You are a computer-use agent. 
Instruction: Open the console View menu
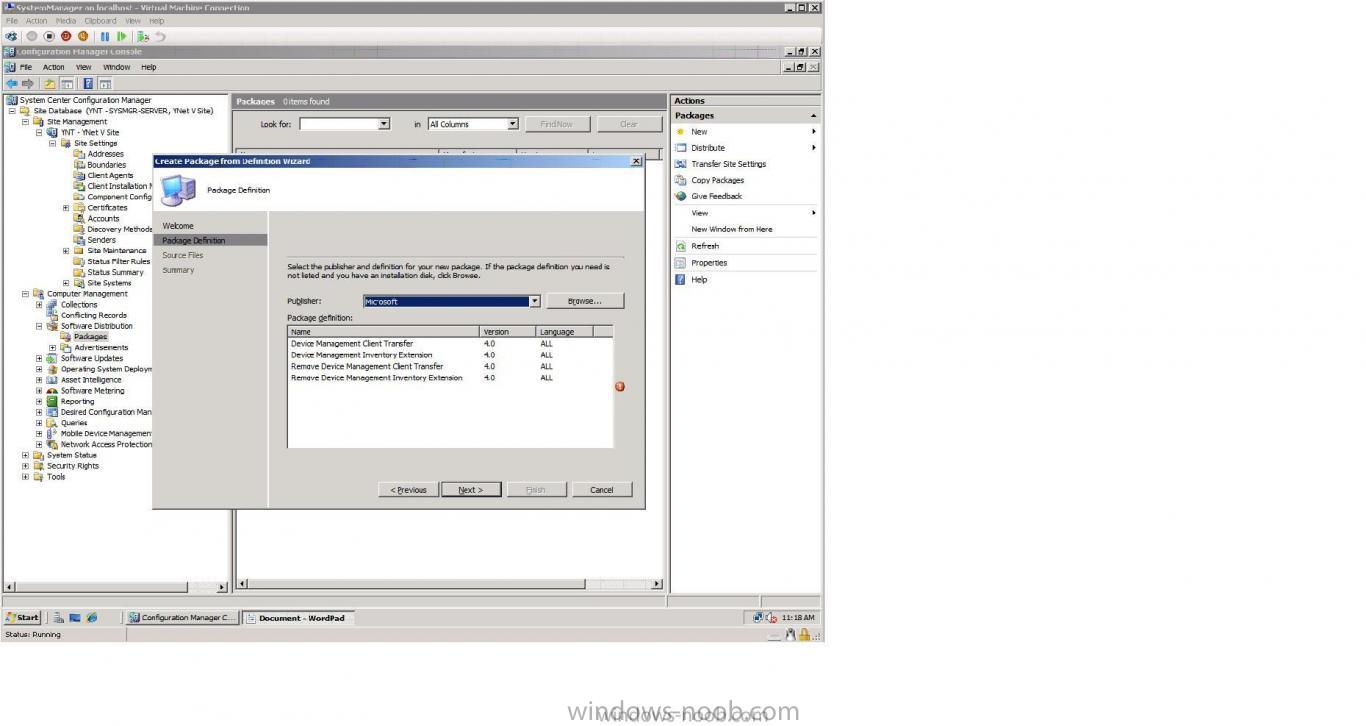click(84, 67)
